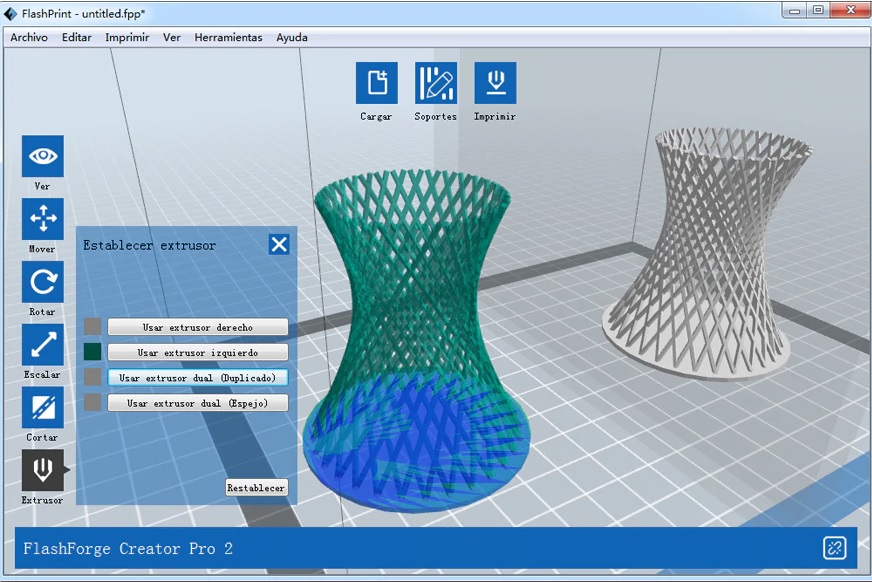Click the connection icon in the status bar
This screenshot has height=582, width=872.
tap(834, 548)
